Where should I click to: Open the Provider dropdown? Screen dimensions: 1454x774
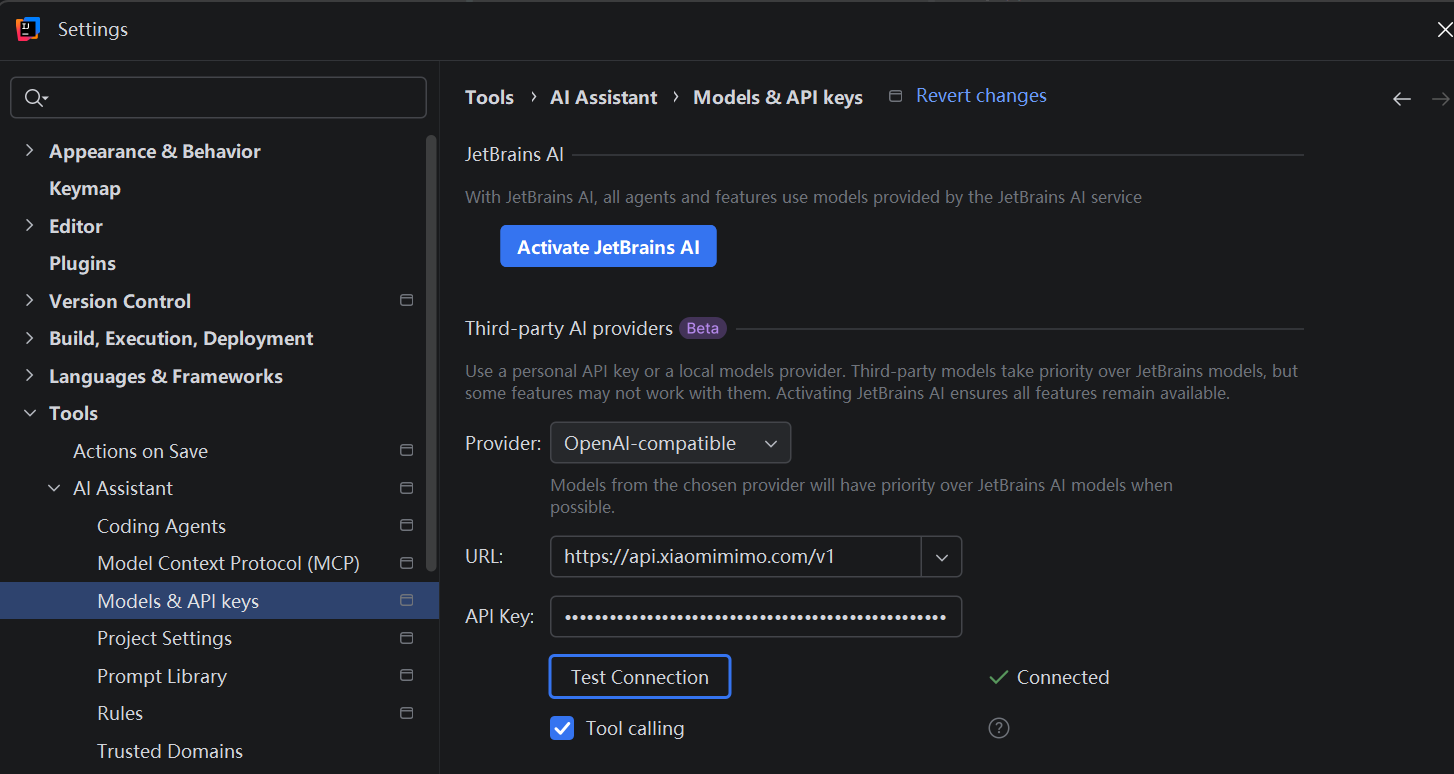click(x=670, y=443)
